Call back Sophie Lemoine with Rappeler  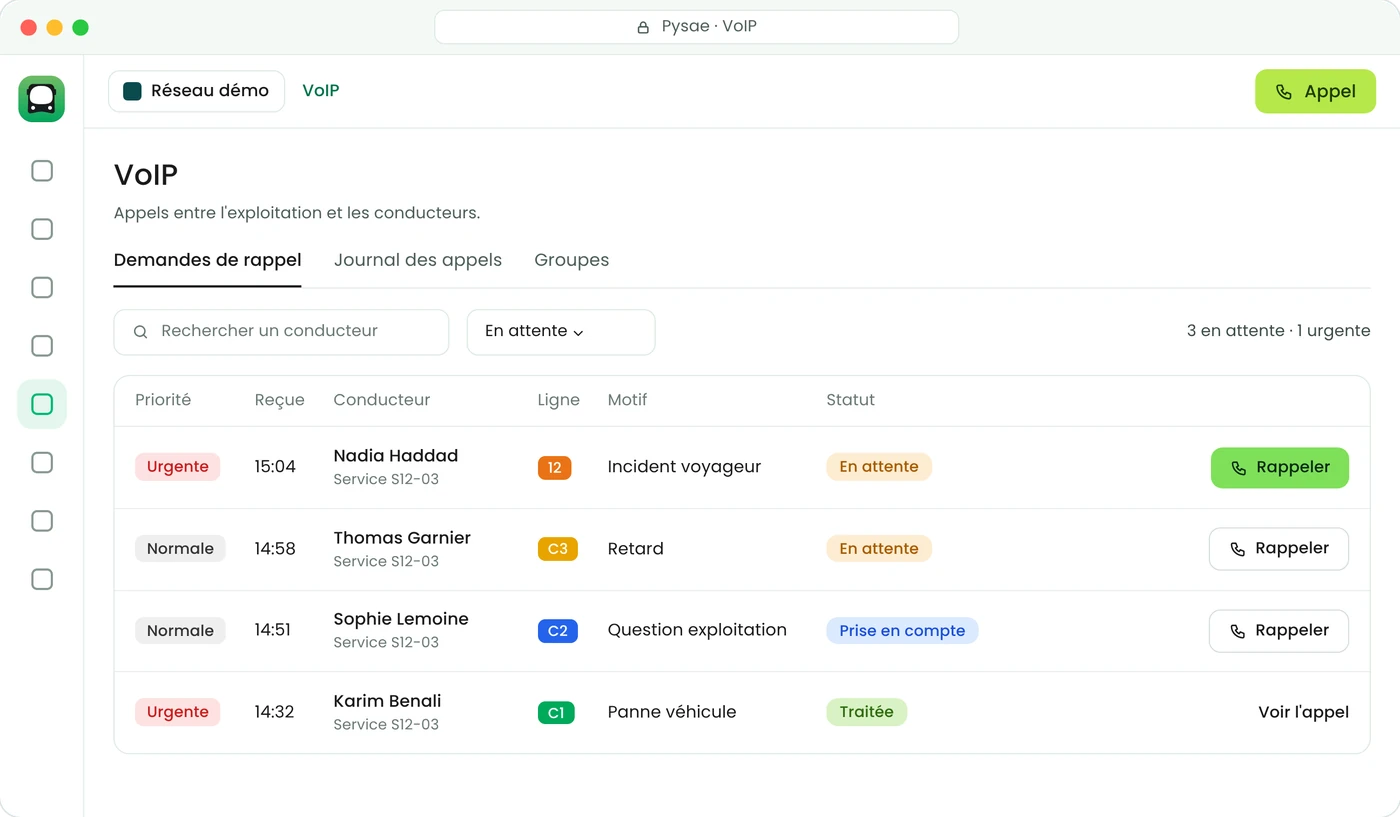pyautogui.click(x=1279, y=631)
